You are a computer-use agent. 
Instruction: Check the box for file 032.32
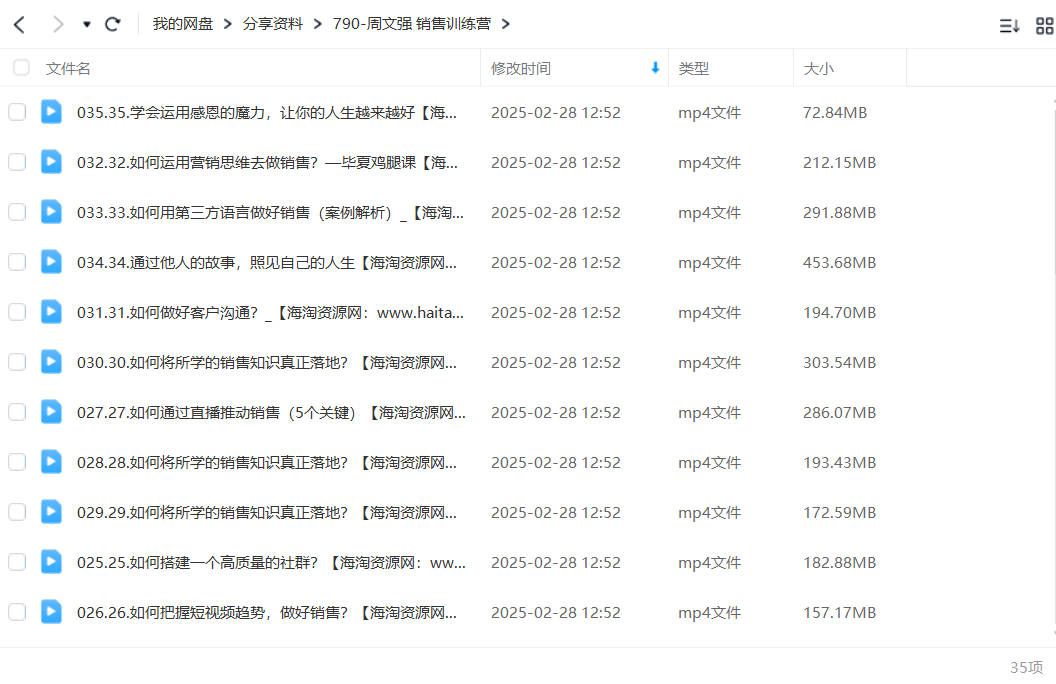pyautogui.click(x=17, y=162)
